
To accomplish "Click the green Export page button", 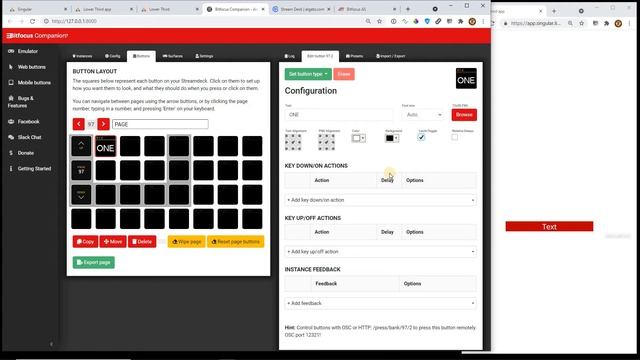I will tap(94, 262).
